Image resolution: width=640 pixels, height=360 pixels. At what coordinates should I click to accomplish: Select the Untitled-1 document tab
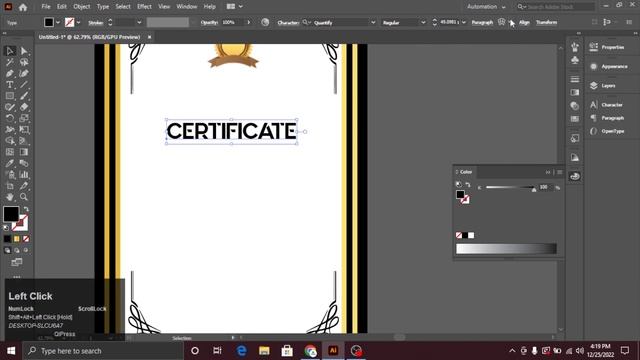(x=89, y=37)
